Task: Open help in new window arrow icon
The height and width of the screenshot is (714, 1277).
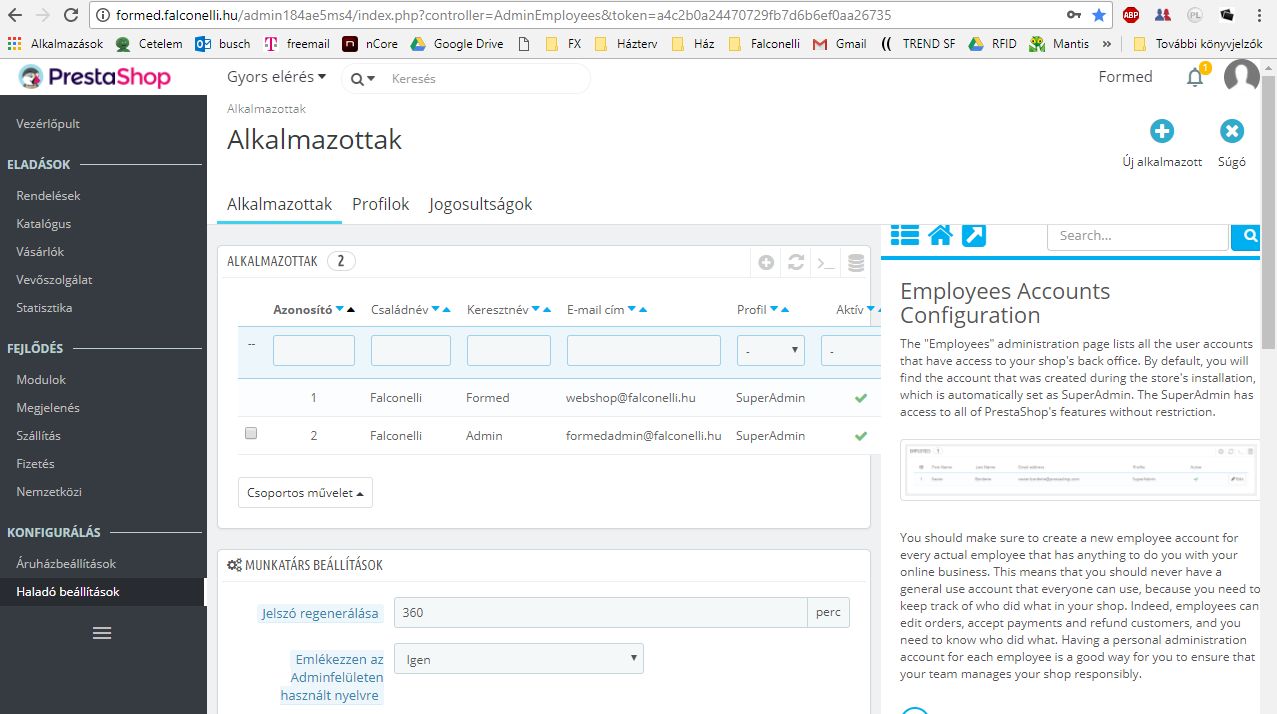Action: (974, 235)
